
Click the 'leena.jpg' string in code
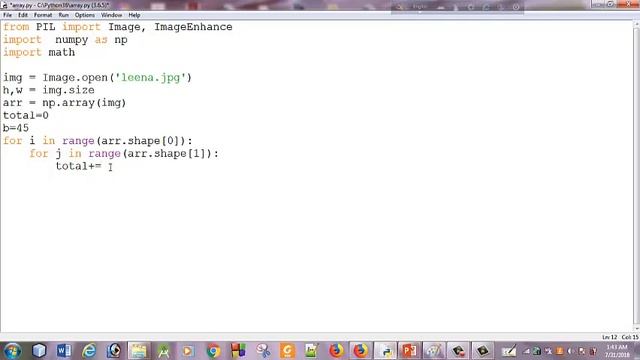click(151, 78)
